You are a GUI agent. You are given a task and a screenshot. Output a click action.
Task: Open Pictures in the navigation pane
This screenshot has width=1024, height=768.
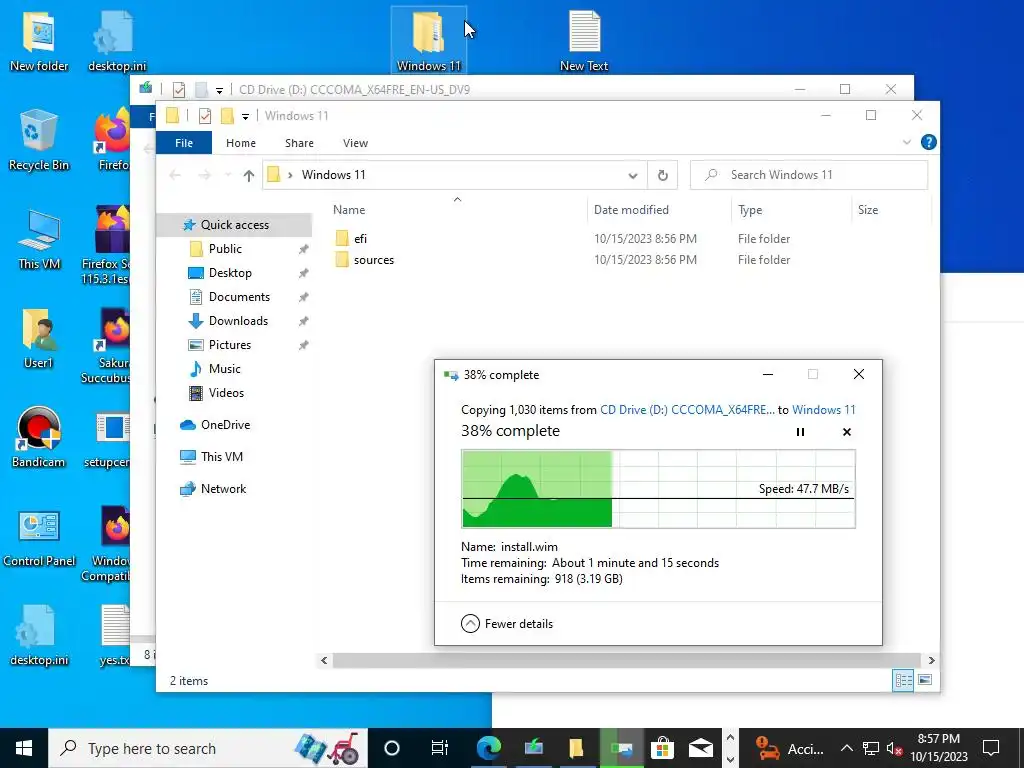pyautogui.click(x=229, y=345)
